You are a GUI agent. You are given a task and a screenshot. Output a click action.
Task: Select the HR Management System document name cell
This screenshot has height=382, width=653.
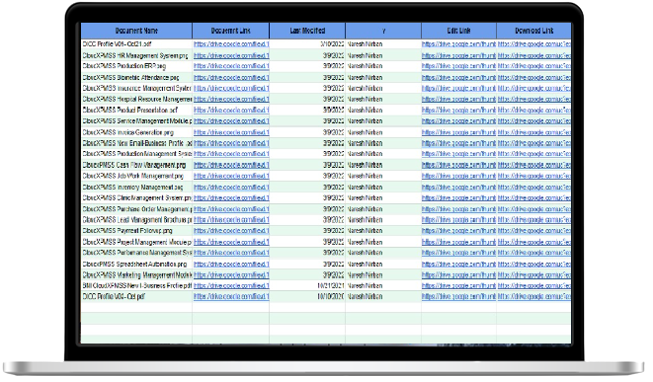pyautogui.click(x=137, y=55)
